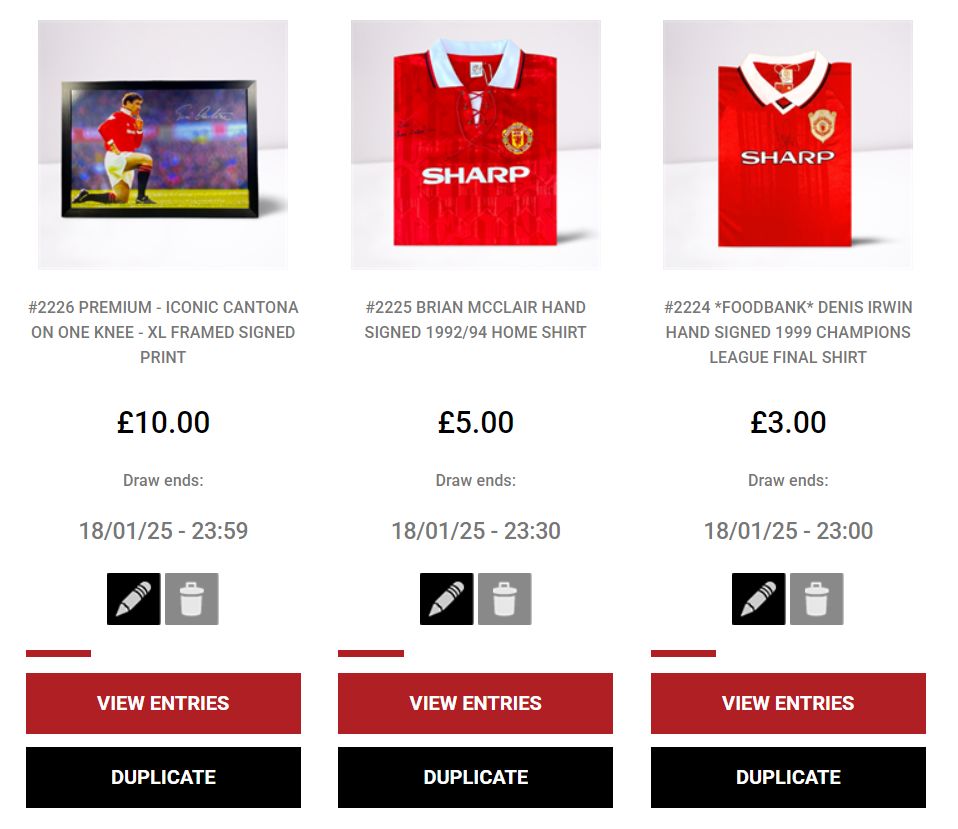Edit the Denis Irwin shirt draw (pencil icon)
Viewport: 958px width, 829px height.
(x=759, y=599)
